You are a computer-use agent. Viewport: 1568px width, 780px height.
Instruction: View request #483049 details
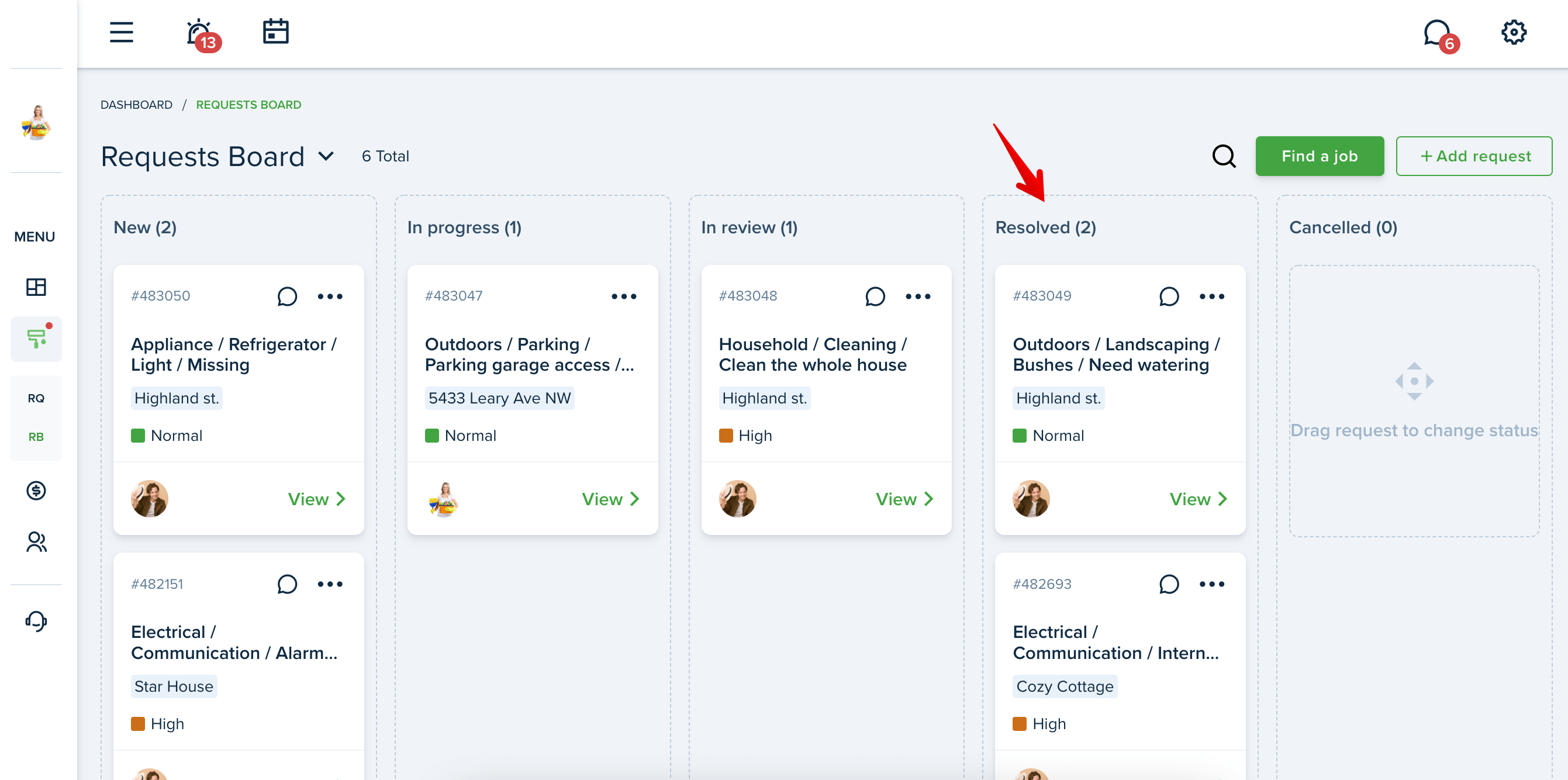click(x=1199, y=499)
